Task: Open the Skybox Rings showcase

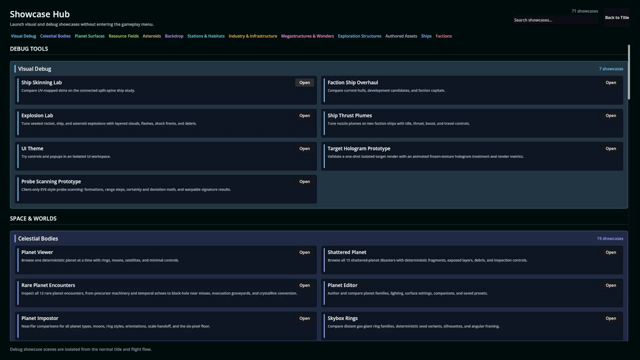Action: click(611, 318)
